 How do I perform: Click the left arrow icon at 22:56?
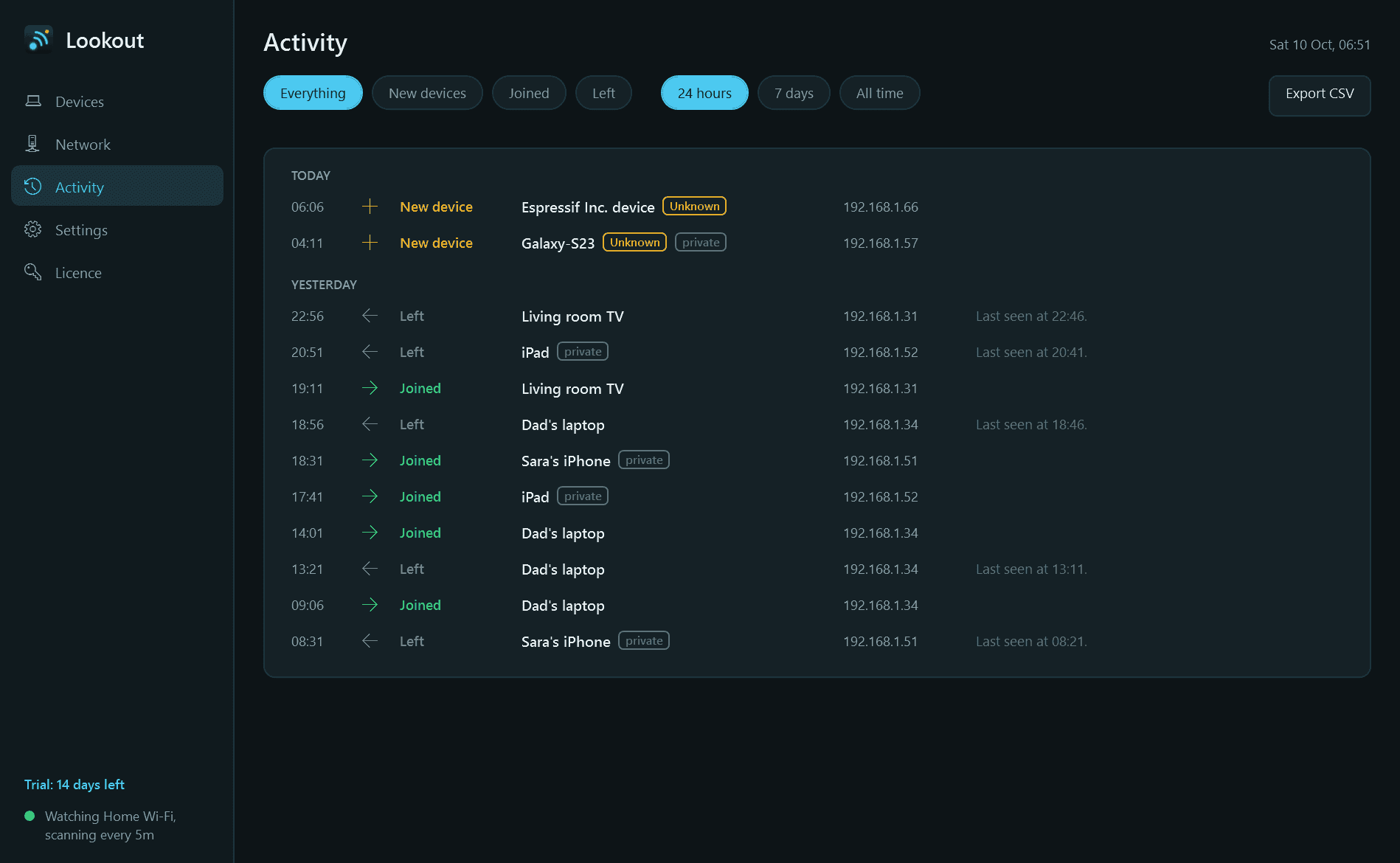click(x=370, y=316)
